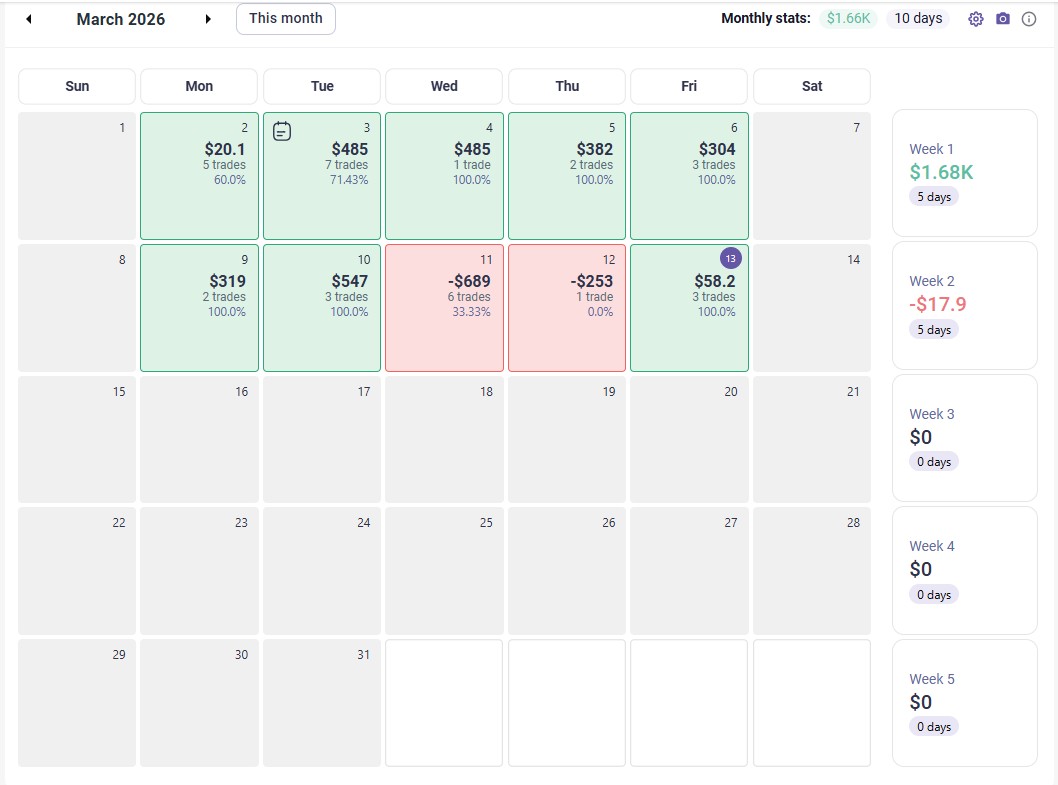
Task: Click the March 2026 heading
Action: [120, 18]
